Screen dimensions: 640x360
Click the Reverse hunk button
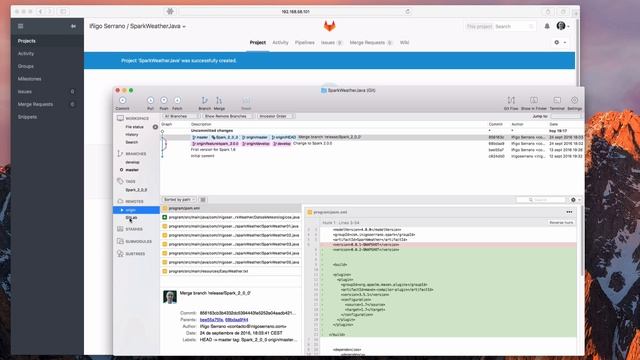(x=561, y=222)
